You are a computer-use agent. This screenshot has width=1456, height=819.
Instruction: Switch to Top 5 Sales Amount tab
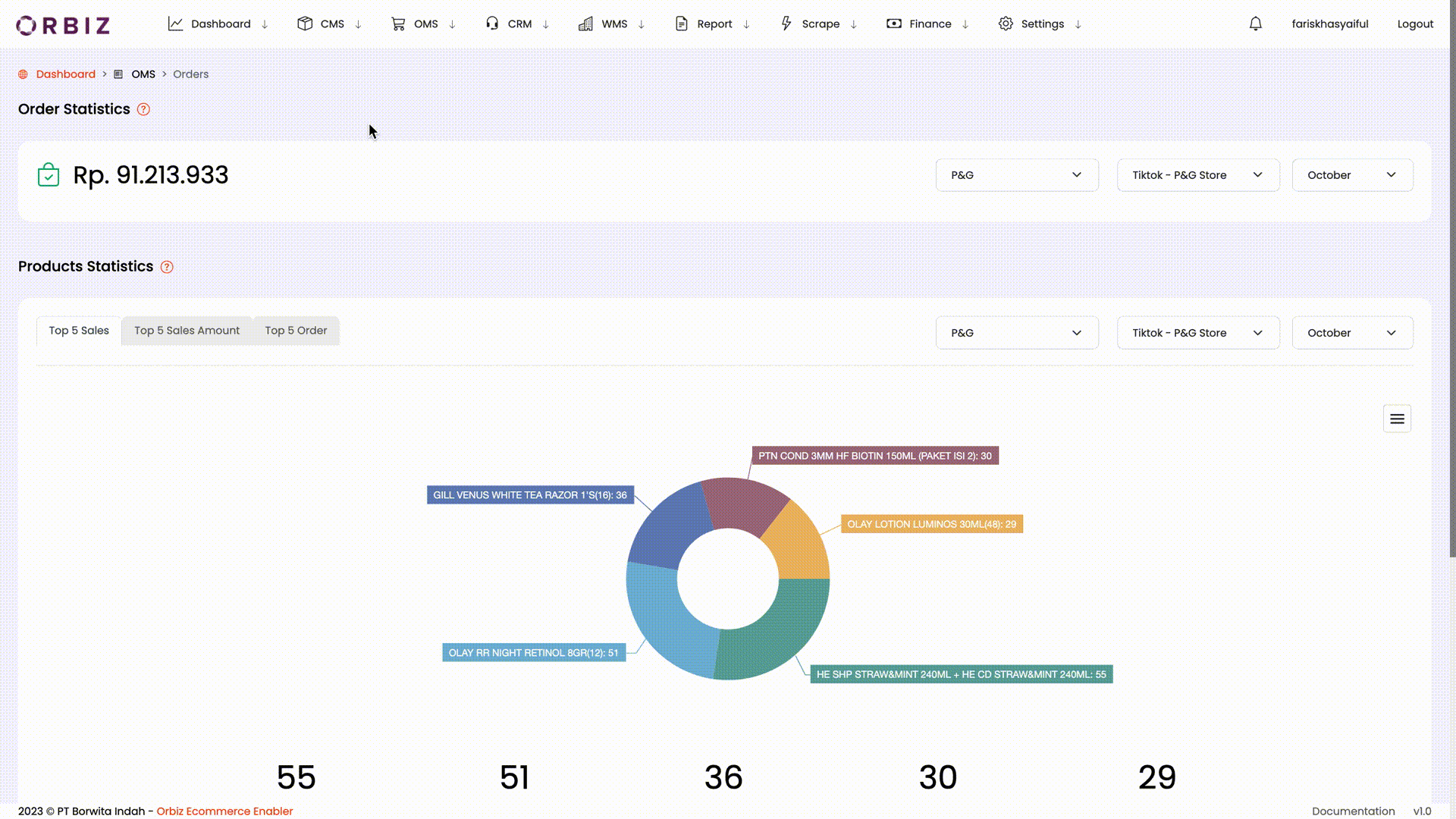[x=187, y=331]
